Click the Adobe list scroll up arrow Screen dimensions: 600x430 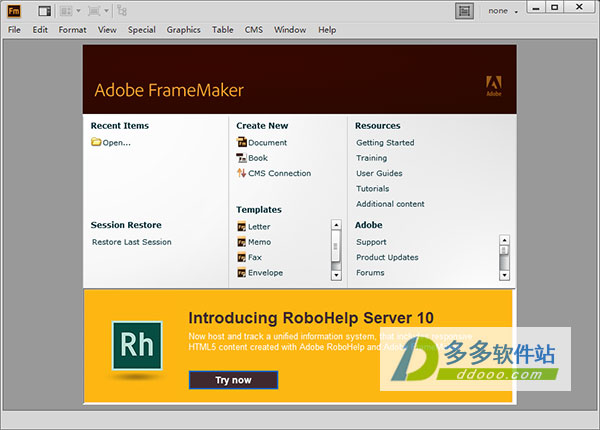point(504,240)
